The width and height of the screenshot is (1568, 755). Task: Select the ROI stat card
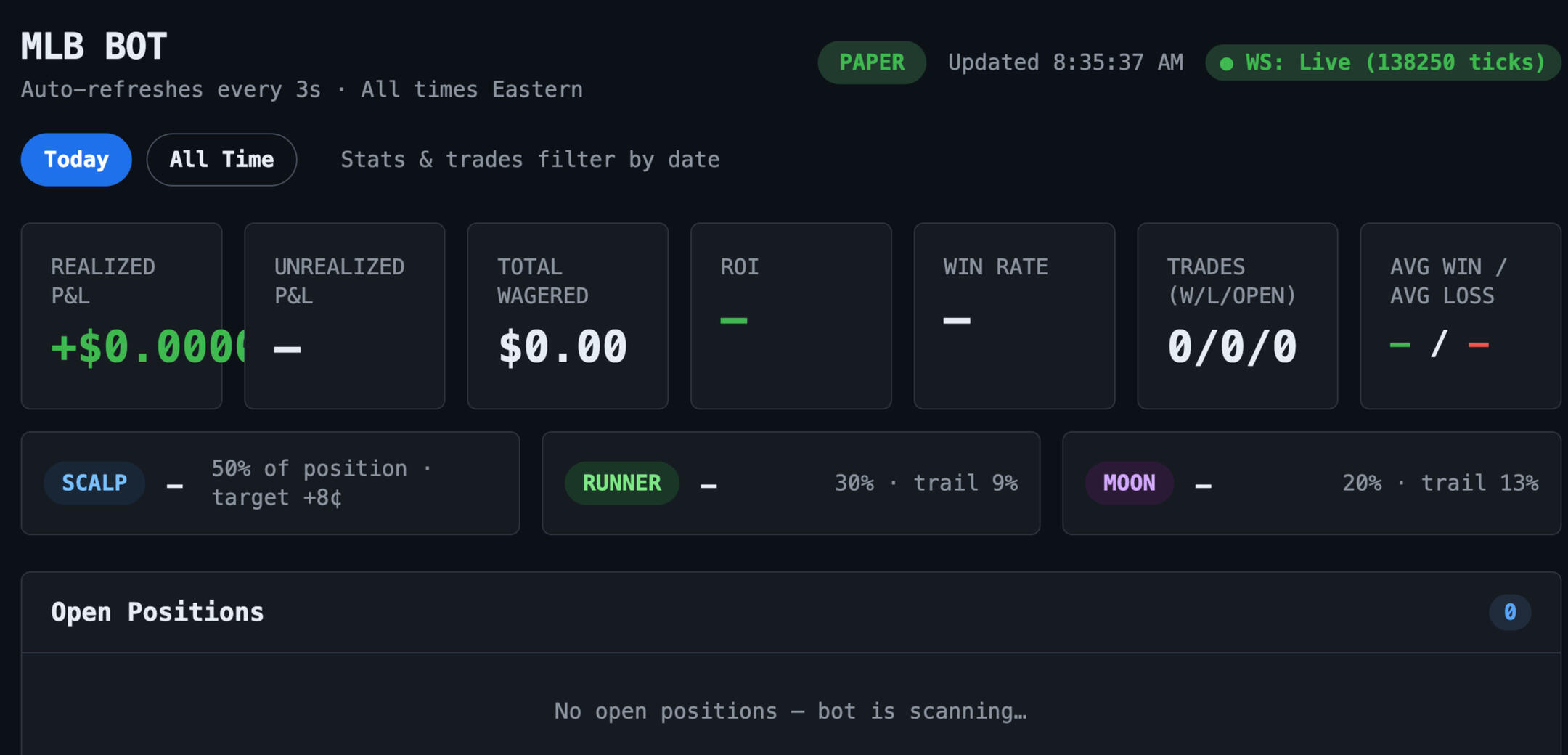pos(791,316)
